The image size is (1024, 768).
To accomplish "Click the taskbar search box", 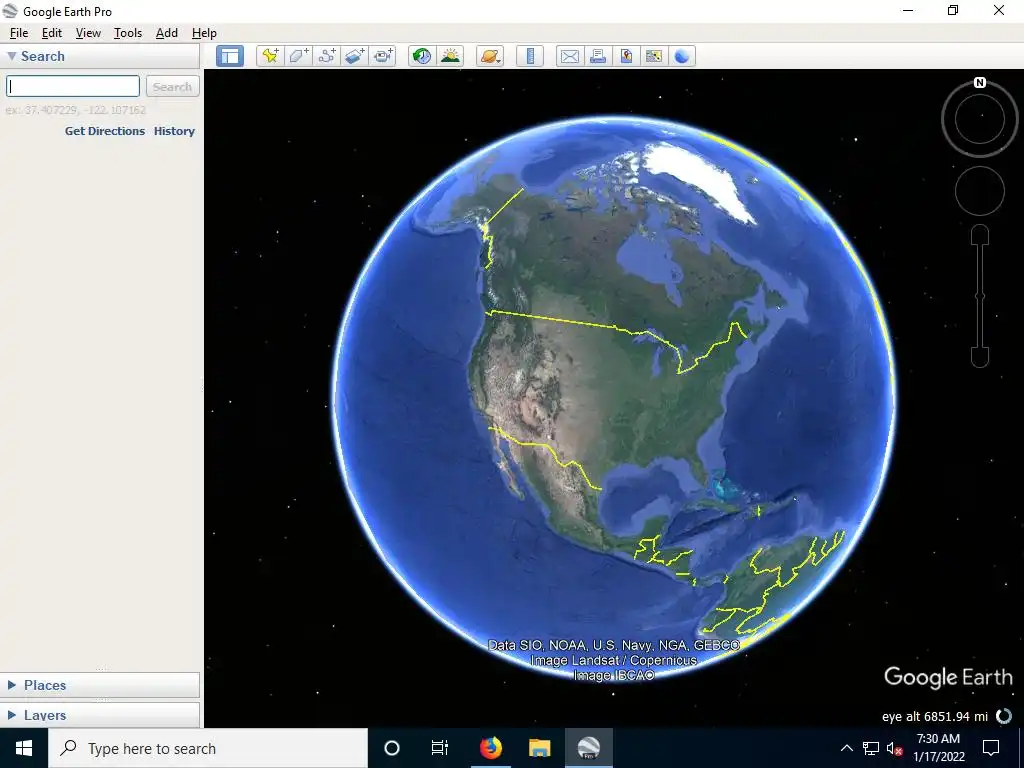I will [208, 748].
